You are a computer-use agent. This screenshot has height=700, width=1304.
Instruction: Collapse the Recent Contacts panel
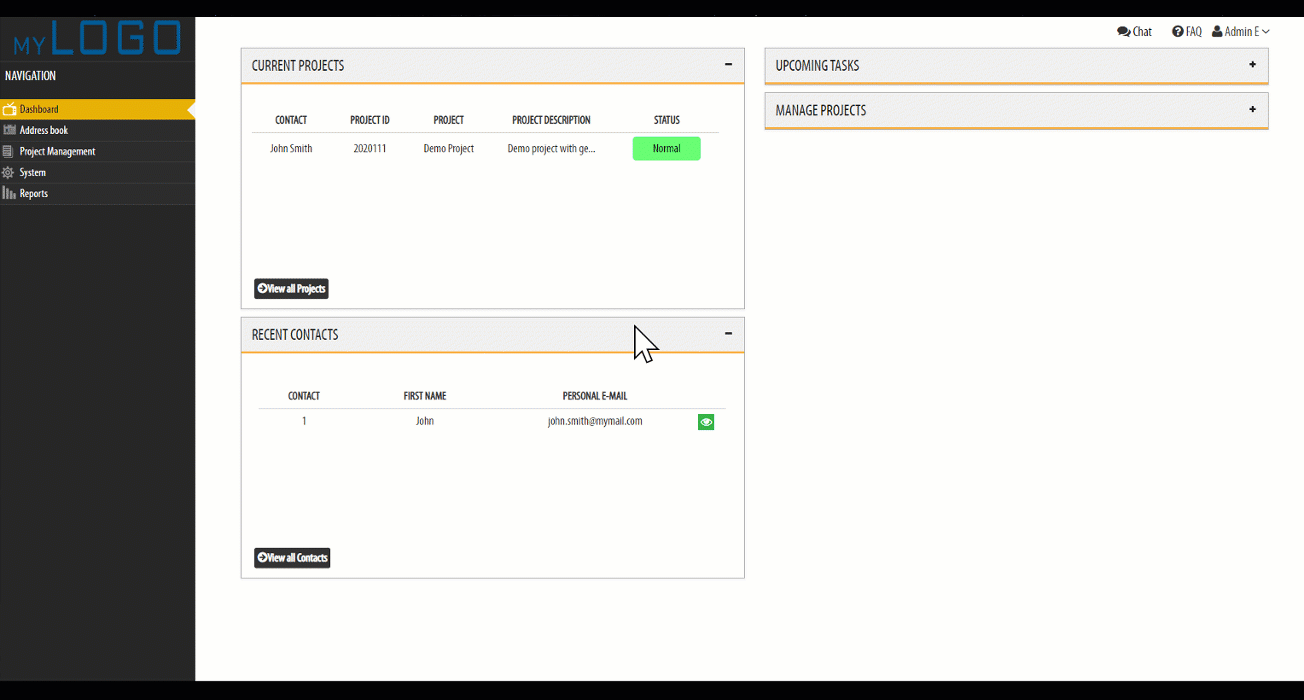pos(728,334)
